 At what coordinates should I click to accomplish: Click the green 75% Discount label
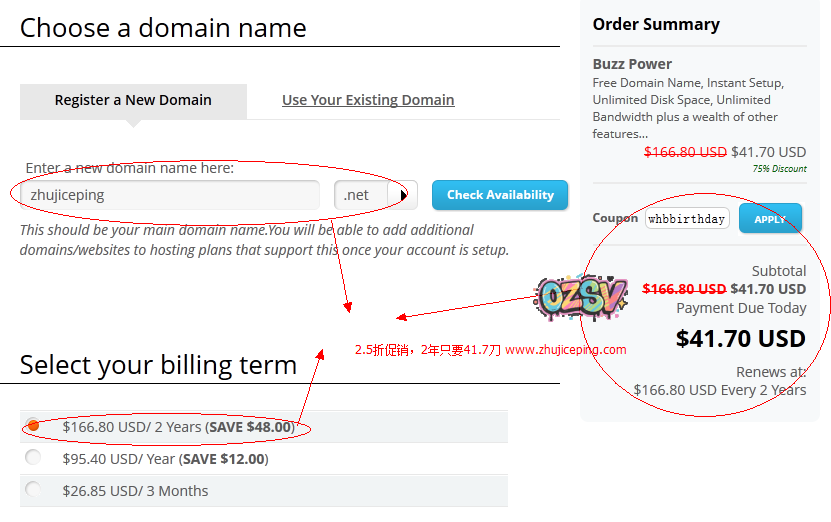(x=779, y=169)
